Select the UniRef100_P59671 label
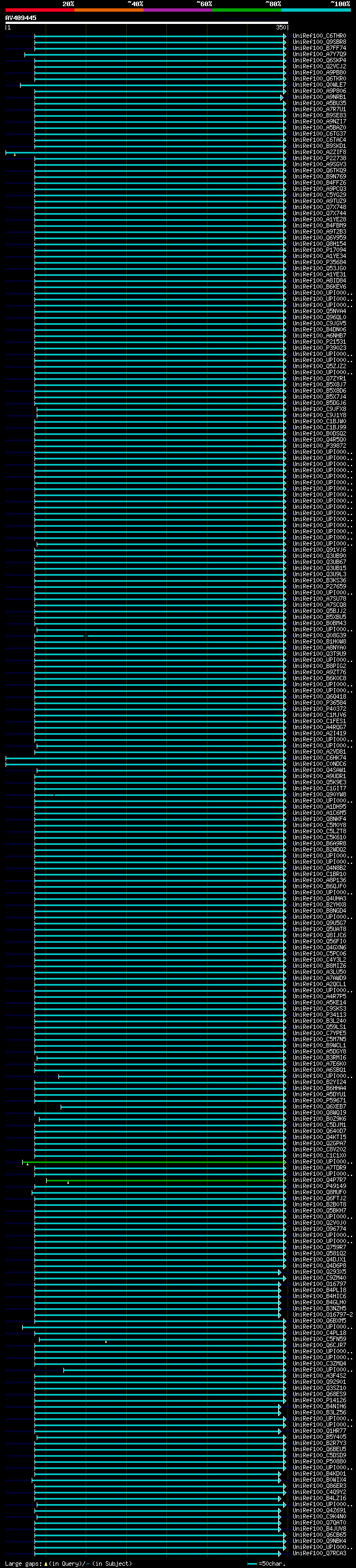The height and width of the screenshot is (1568, 356). coord(319,1101)
